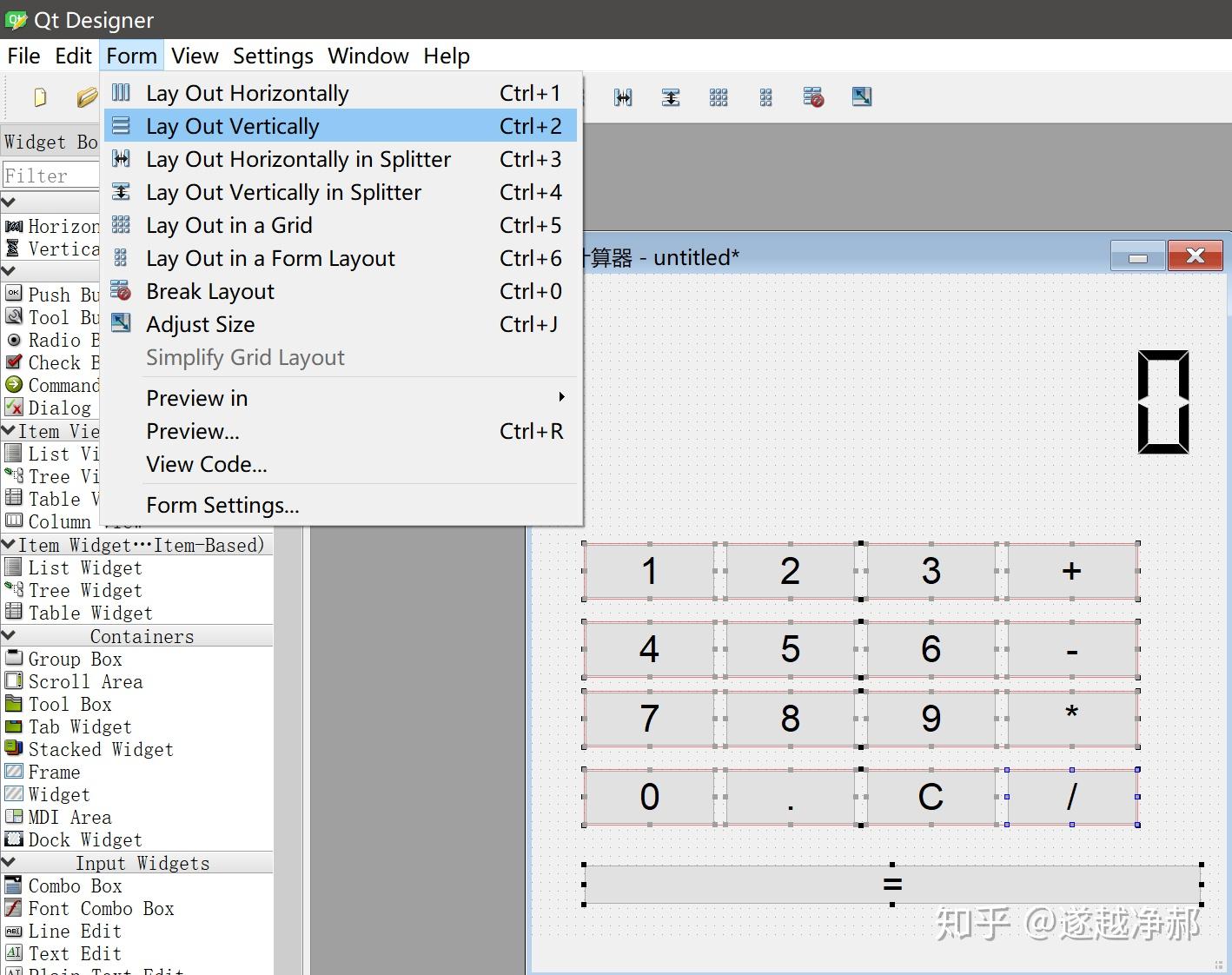
Task: Open the Settings menu
Action: point(273,56)
